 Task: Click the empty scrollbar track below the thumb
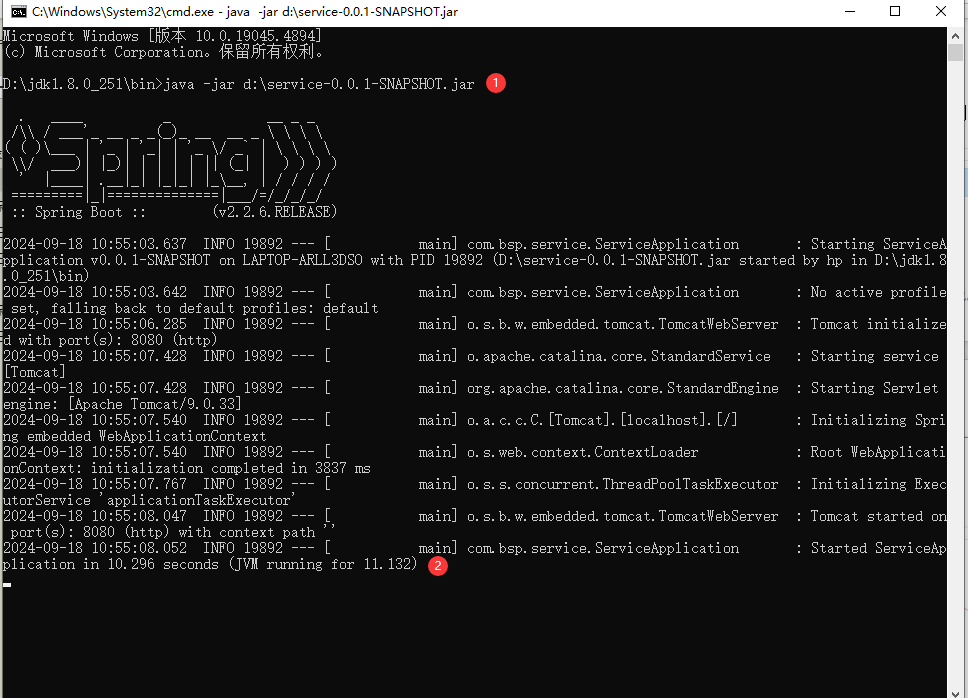(x=957, y=450)
